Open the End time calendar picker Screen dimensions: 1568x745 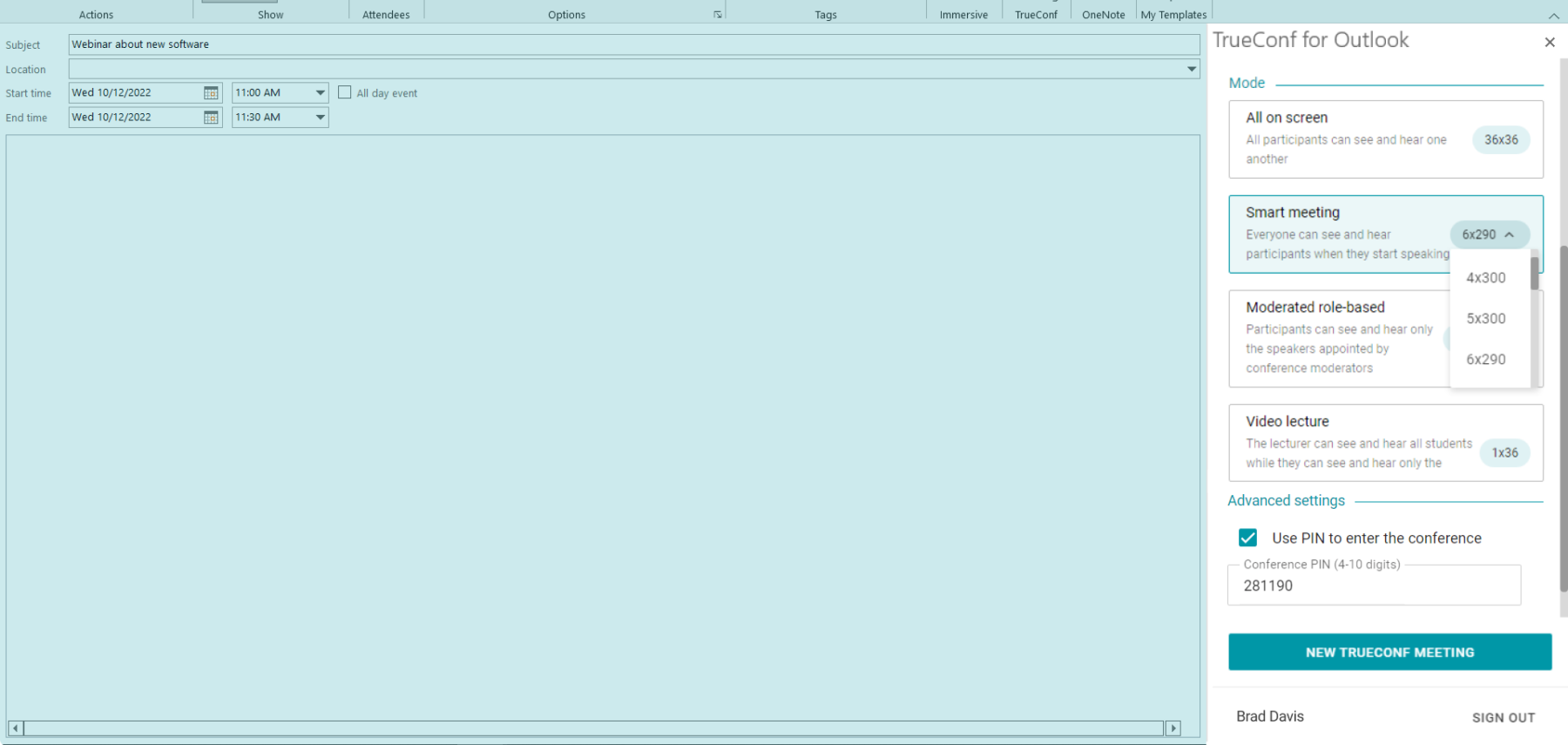pos(211,118)
